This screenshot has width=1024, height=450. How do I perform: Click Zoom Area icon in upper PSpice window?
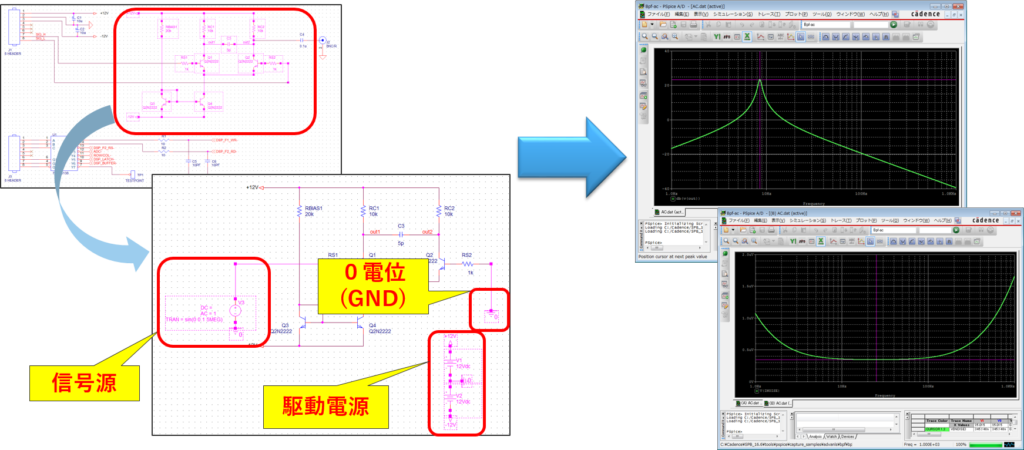coord(665,37)
